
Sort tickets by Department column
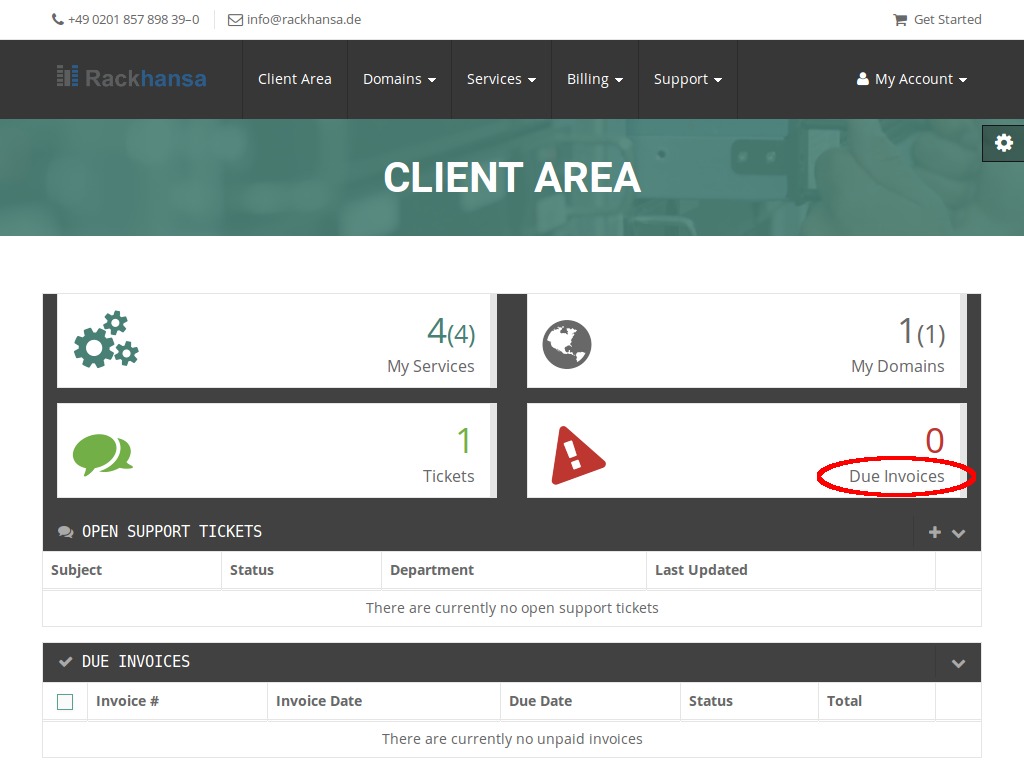(x=432, y=570)
